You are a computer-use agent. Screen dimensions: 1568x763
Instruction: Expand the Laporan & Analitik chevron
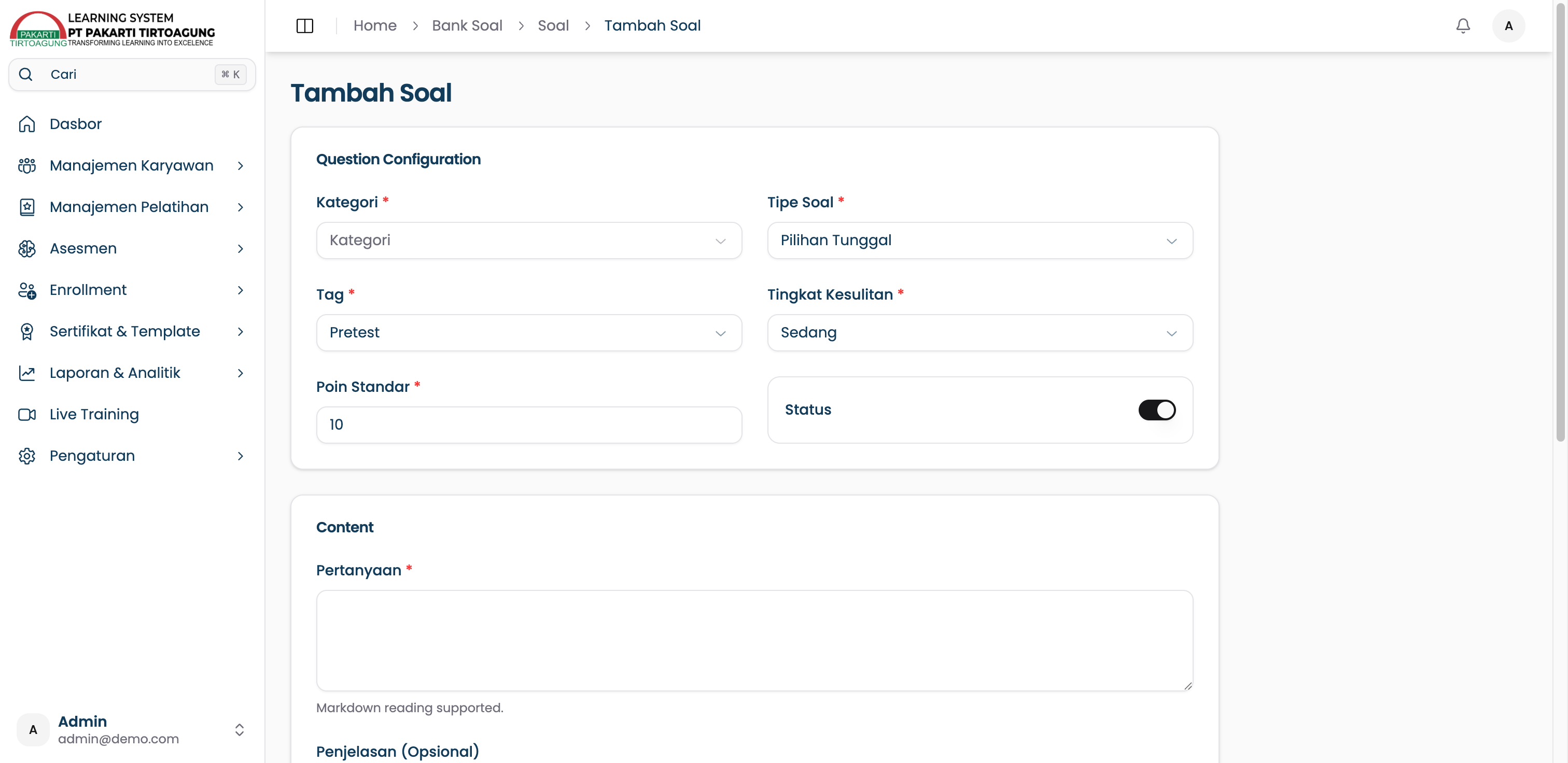tap(241, 373)
